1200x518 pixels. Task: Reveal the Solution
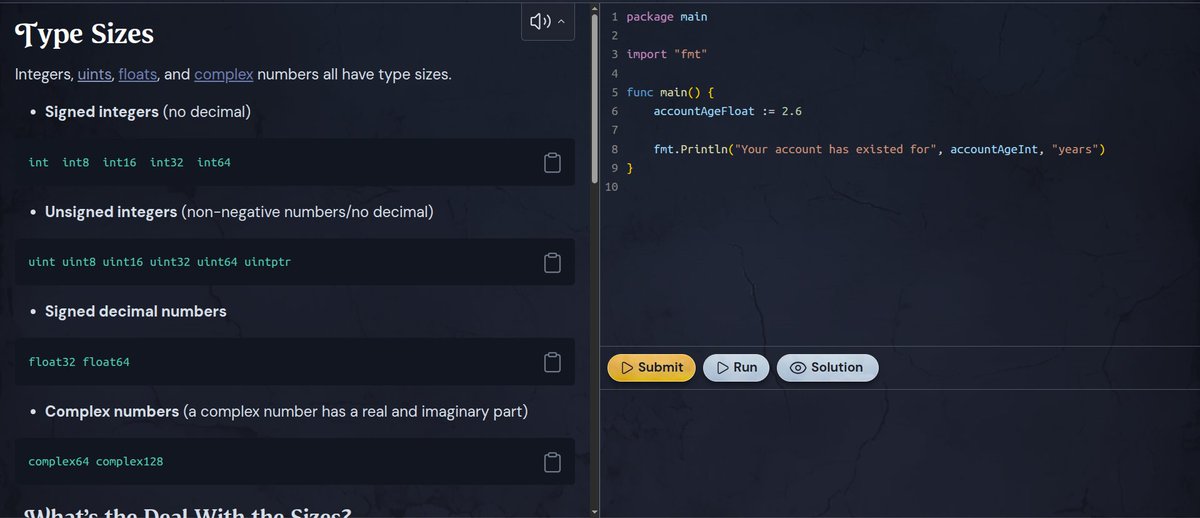coord(827,367)
